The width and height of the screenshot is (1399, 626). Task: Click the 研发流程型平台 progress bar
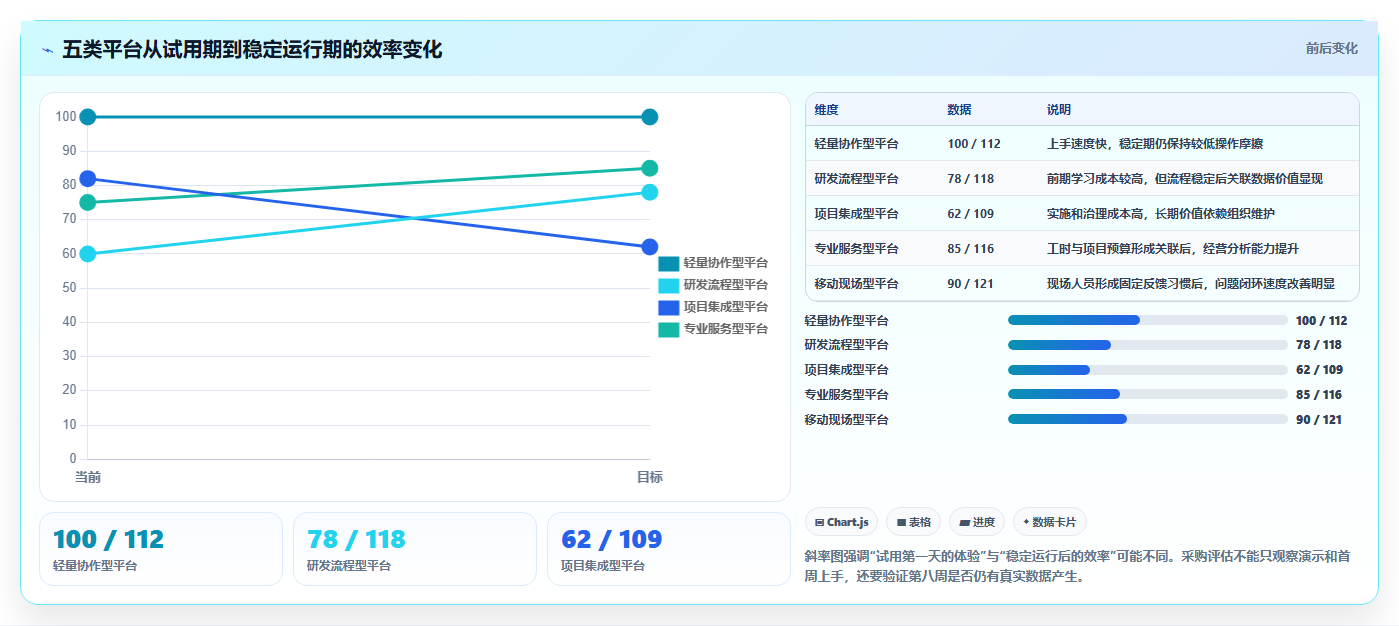pos(1147,345)
